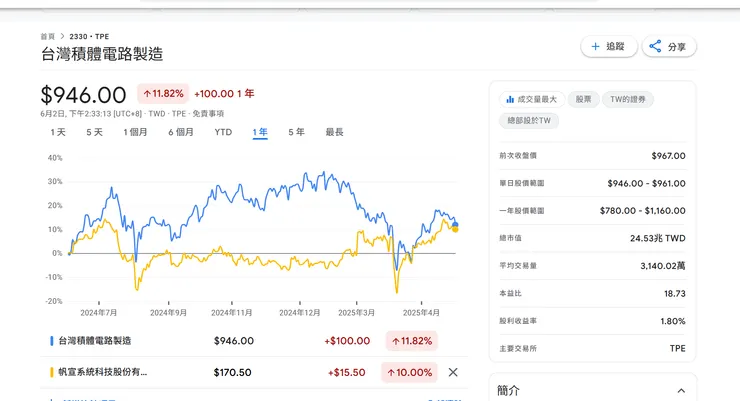
Task: Select the 5 天 time range tab
Action: (x=94, y=132)
